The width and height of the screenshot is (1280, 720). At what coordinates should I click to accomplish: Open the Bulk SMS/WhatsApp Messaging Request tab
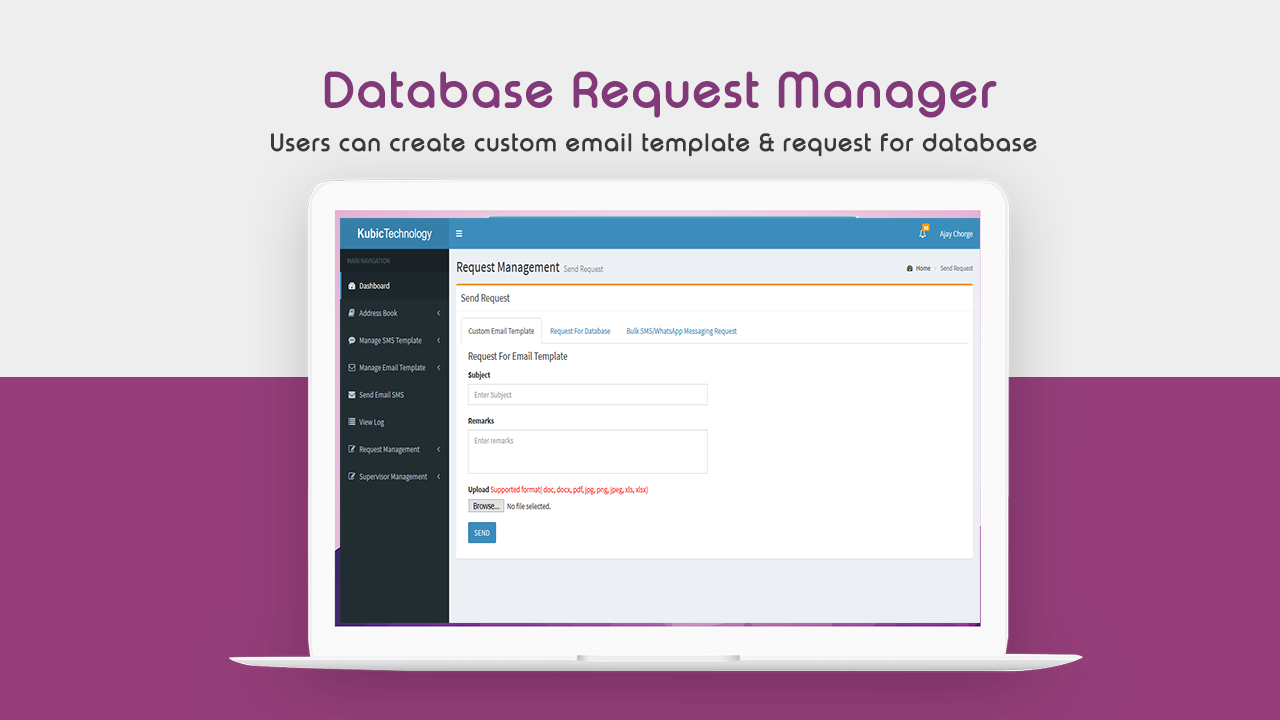click(x=682, y=331)
